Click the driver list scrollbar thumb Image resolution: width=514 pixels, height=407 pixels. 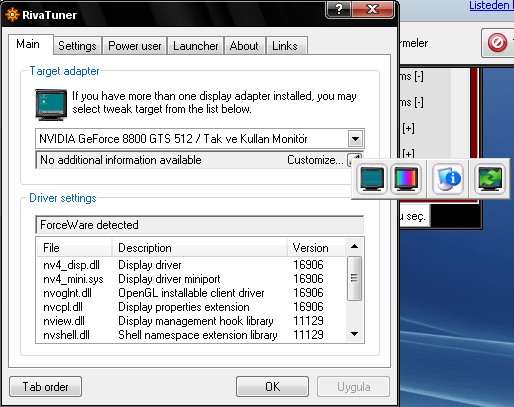(x=355, y=278)
